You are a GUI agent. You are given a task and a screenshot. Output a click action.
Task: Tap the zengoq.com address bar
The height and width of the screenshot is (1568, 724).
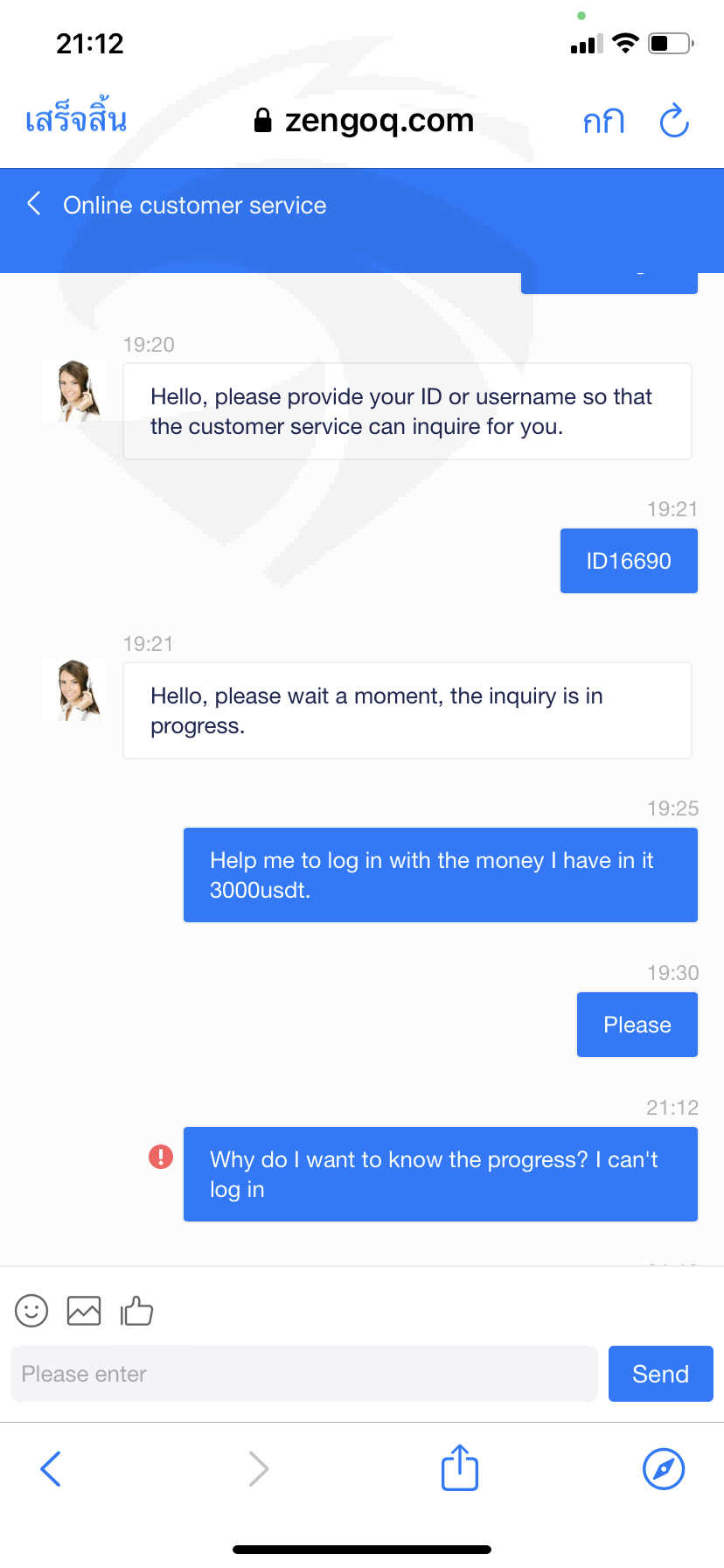364,121
